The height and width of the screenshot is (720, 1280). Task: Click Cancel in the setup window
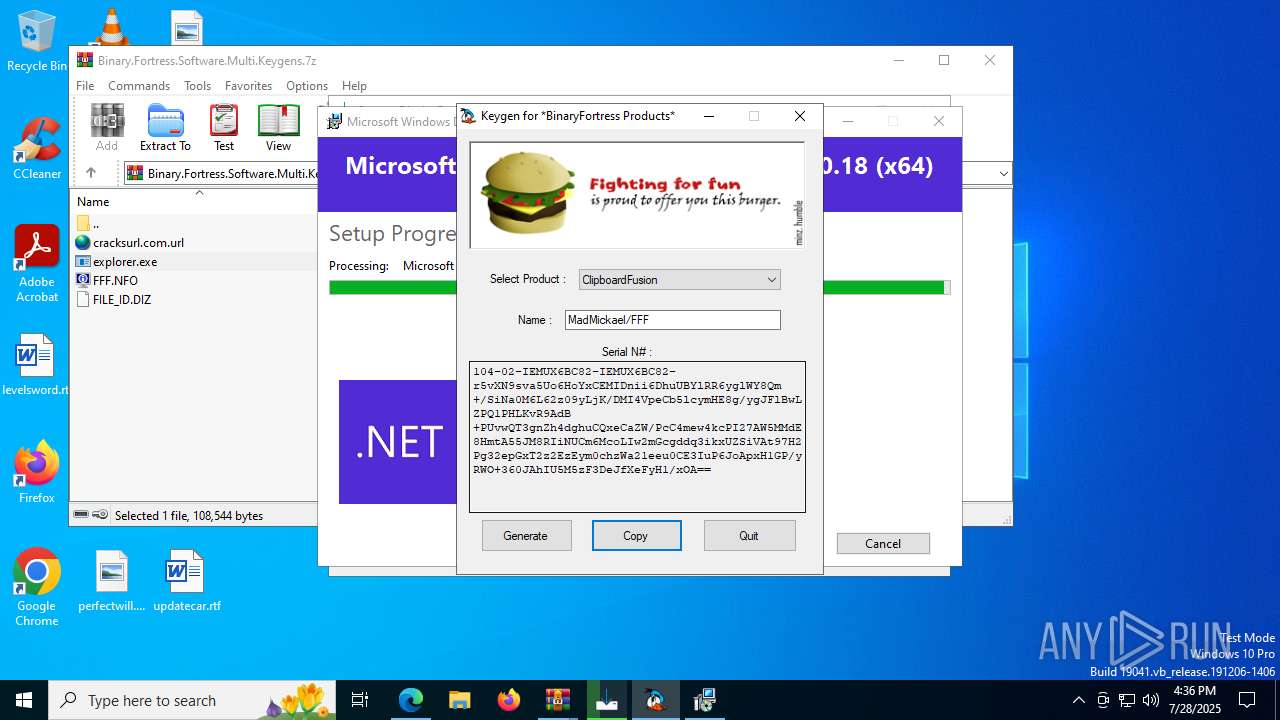883,544
